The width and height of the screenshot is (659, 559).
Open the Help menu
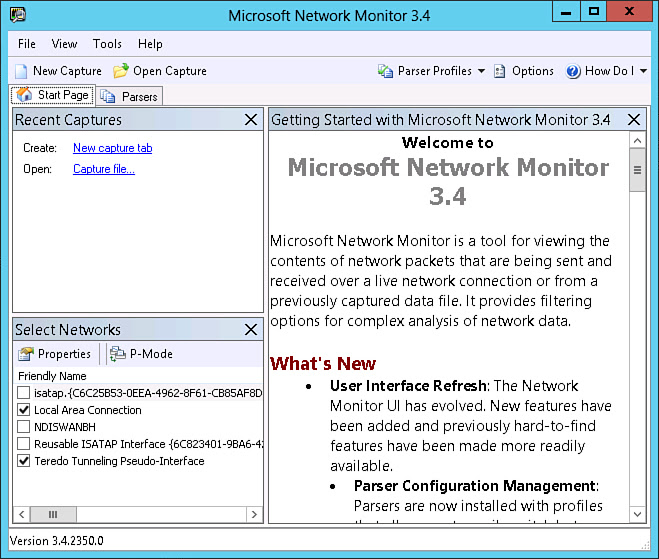150,44
